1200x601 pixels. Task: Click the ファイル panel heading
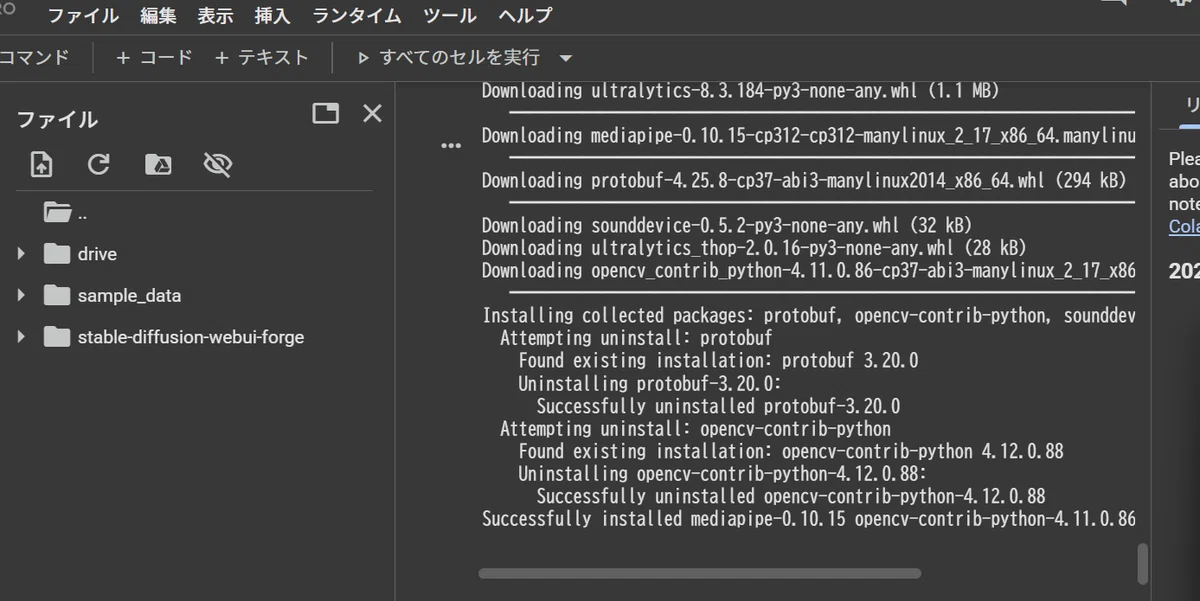[x=57, y=119]
